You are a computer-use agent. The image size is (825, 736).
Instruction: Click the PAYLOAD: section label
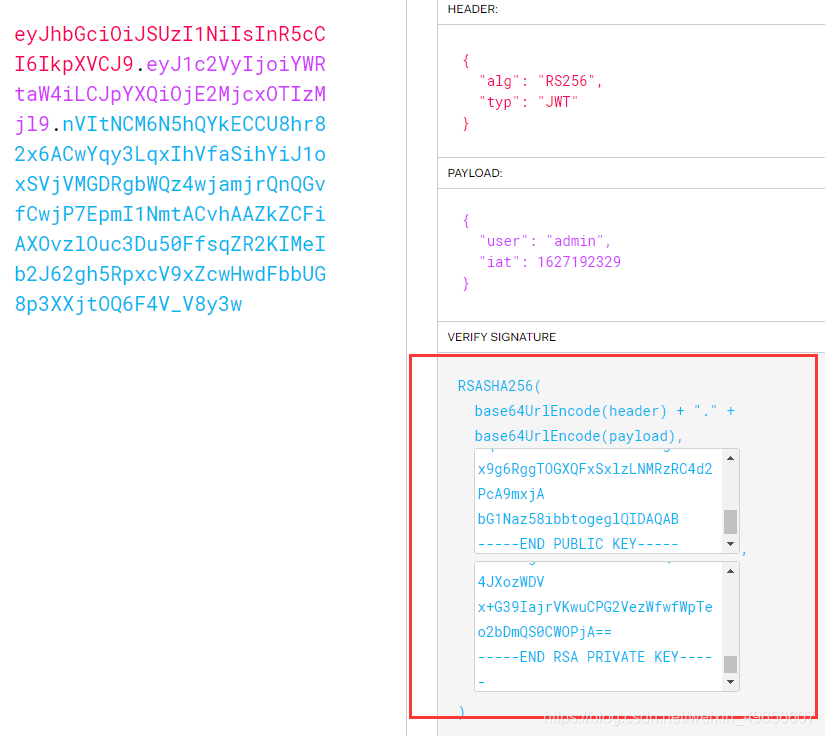pos(475,173)
